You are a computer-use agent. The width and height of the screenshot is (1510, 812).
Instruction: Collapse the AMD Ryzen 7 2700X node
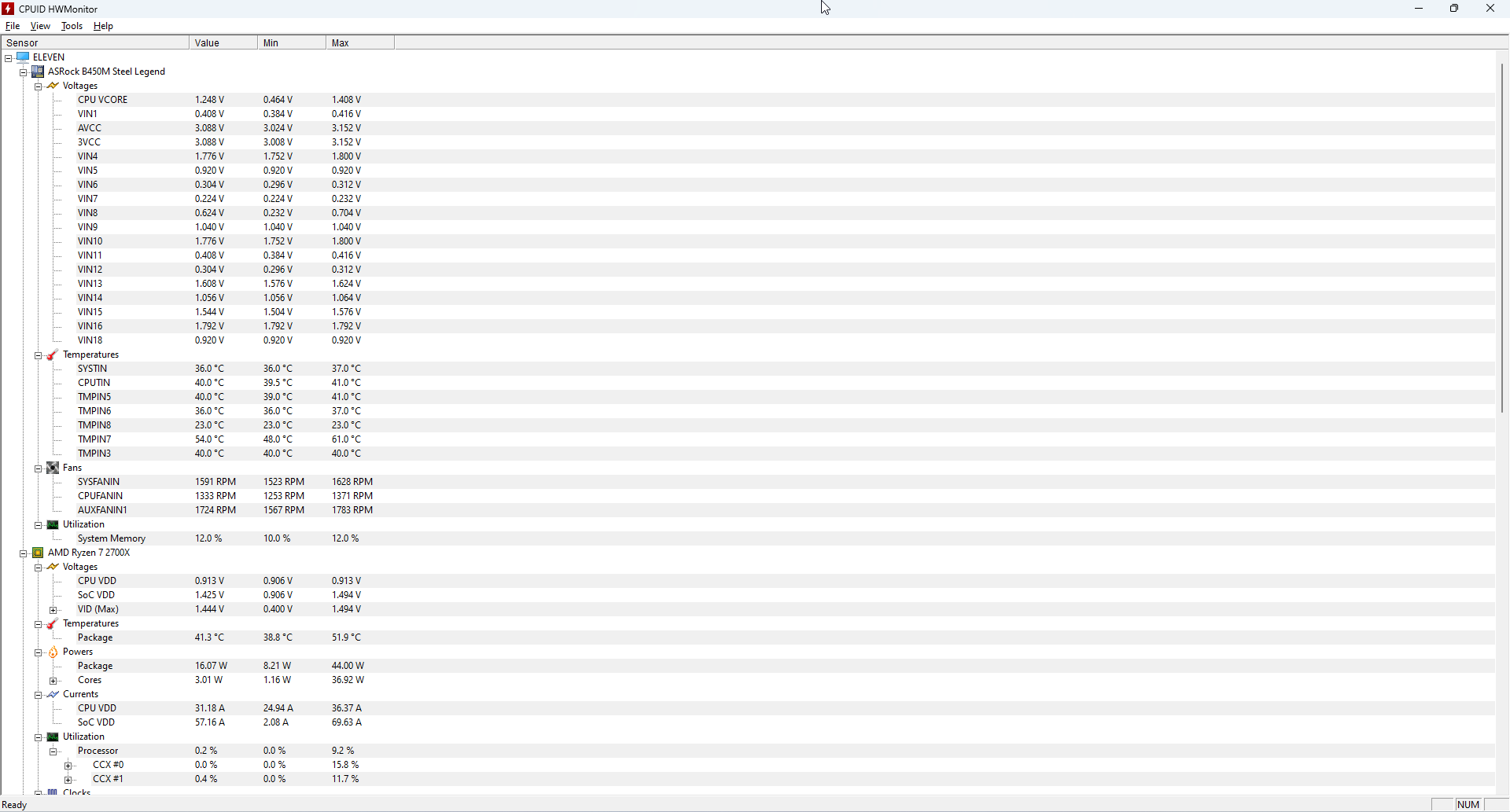click(x=24, y=553)
